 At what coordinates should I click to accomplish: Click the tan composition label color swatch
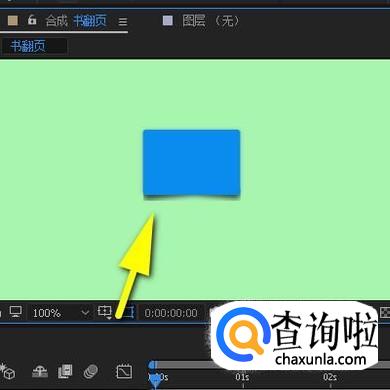[13, 20]
